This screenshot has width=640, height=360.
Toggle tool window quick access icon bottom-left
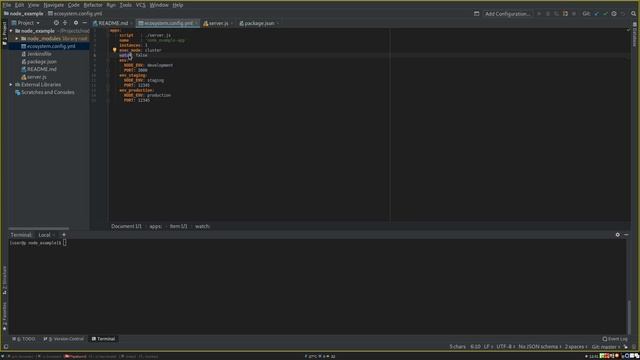(x=6, y=347)
